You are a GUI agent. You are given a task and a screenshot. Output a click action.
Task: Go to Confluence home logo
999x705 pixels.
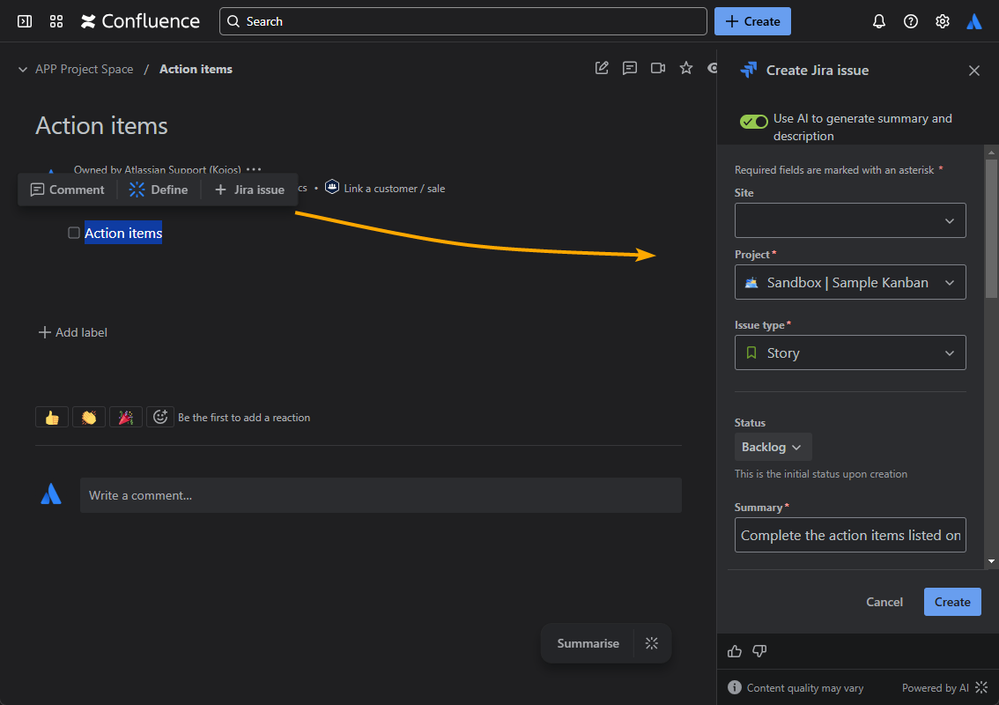140,22
